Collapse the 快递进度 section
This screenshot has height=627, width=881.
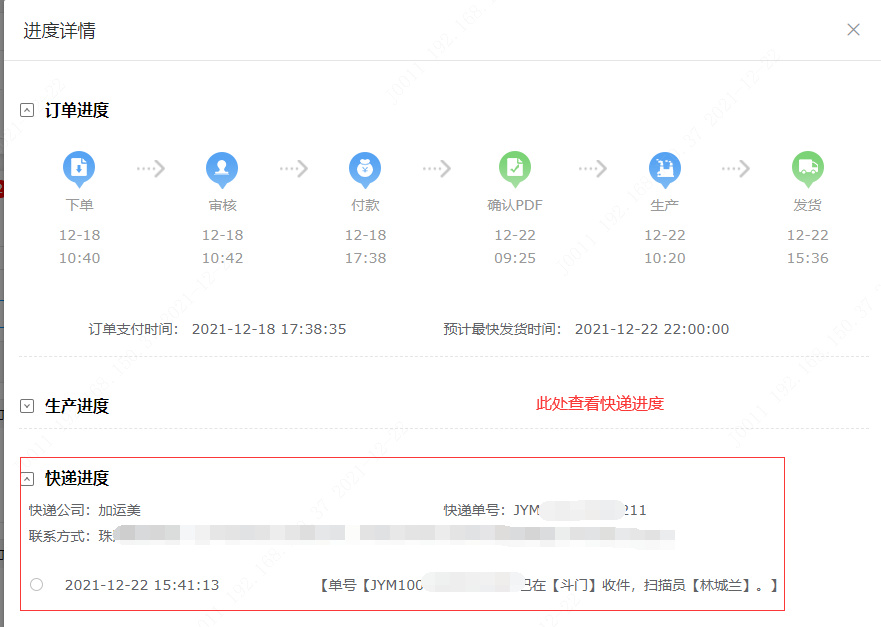(27, 479)
